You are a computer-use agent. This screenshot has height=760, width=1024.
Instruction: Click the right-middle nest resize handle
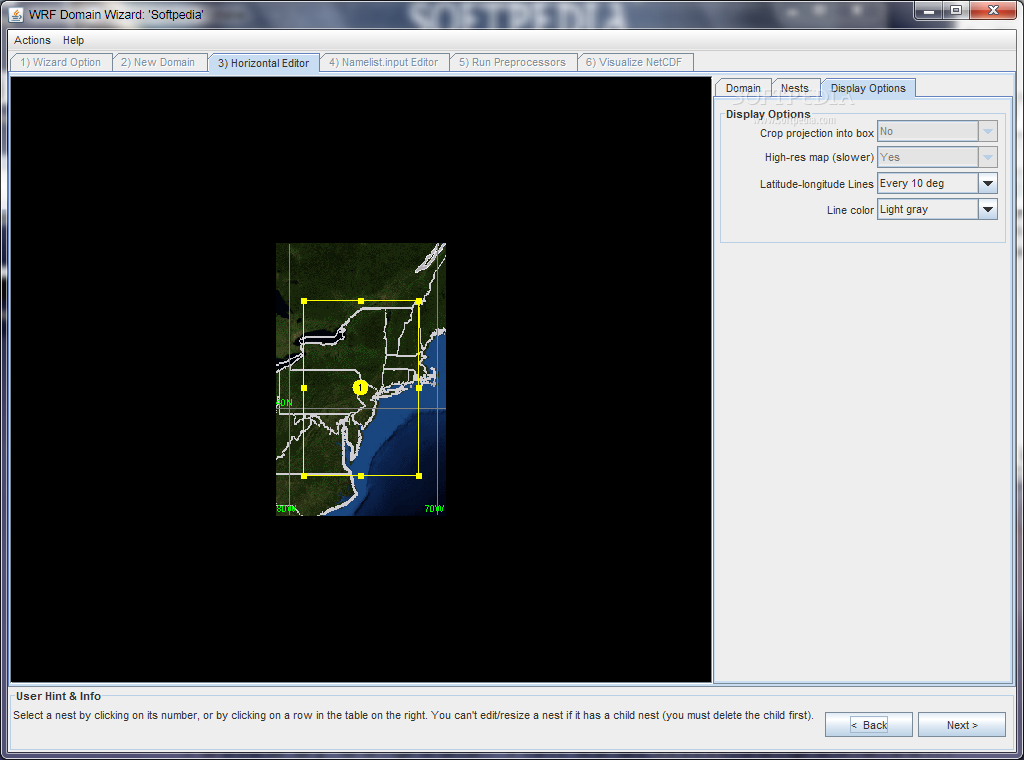coord(419,388)
